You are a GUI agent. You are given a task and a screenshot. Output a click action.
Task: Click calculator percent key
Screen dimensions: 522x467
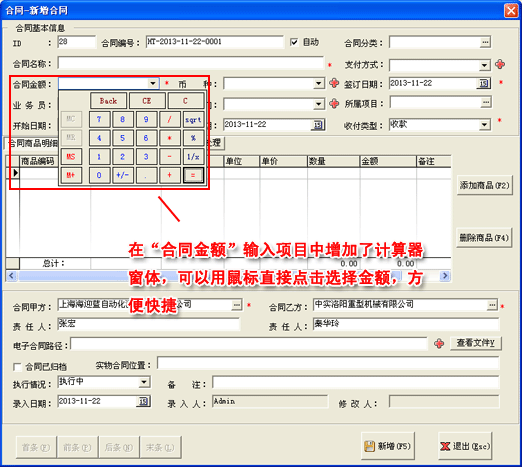click(193, 138)
